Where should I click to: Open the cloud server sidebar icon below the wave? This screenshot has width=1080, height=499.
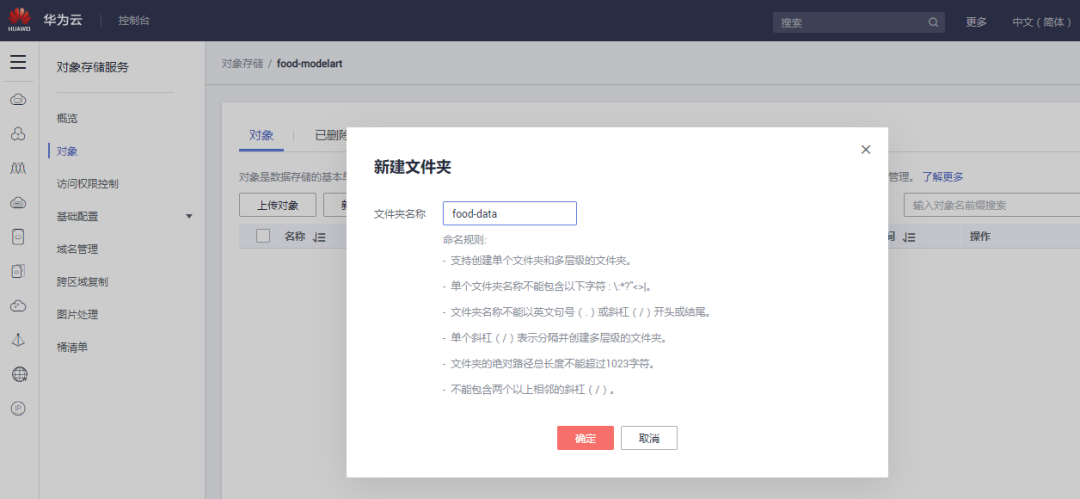click(19, 203)
